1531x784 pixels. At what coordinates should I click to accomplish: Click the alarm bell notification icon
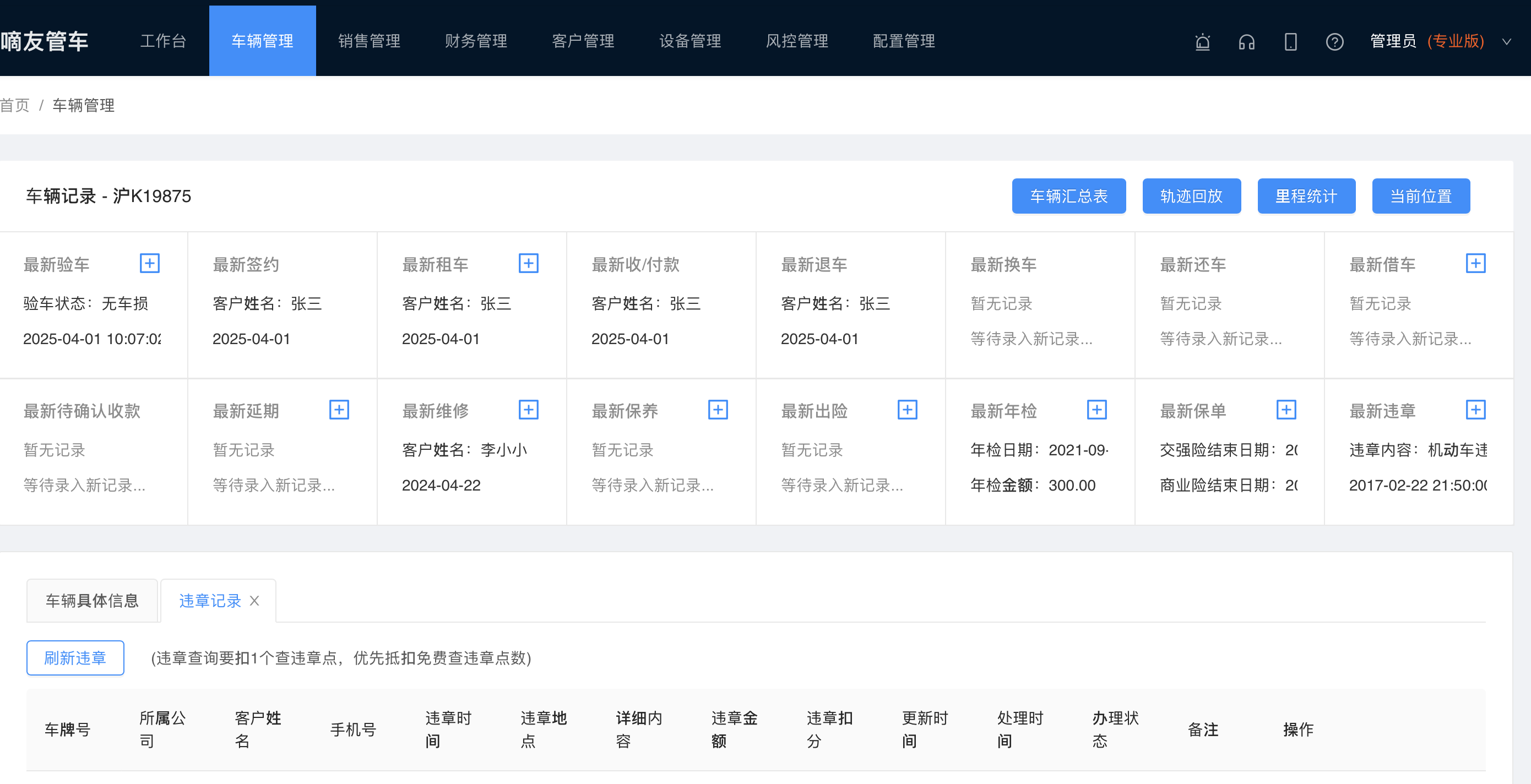pyautogui.click(x=1202, y=42)
